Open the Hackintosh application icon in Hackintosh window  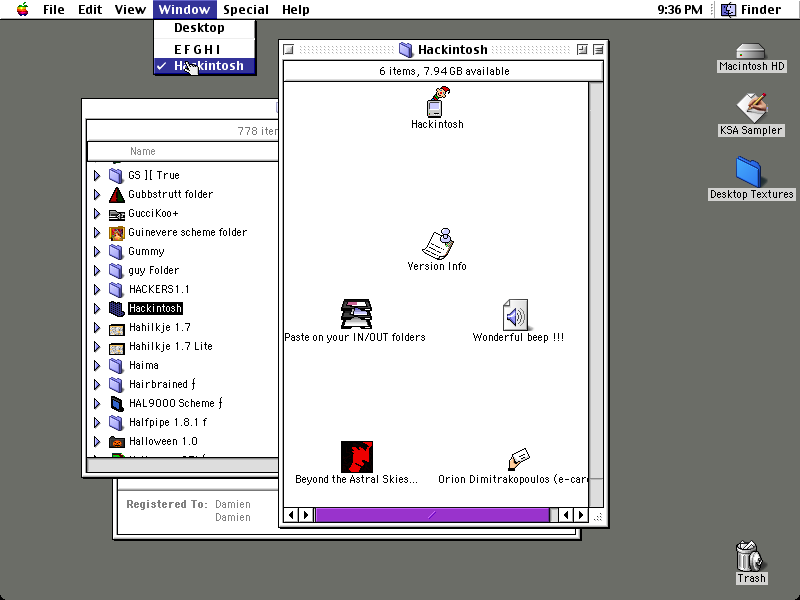point(438,102)
